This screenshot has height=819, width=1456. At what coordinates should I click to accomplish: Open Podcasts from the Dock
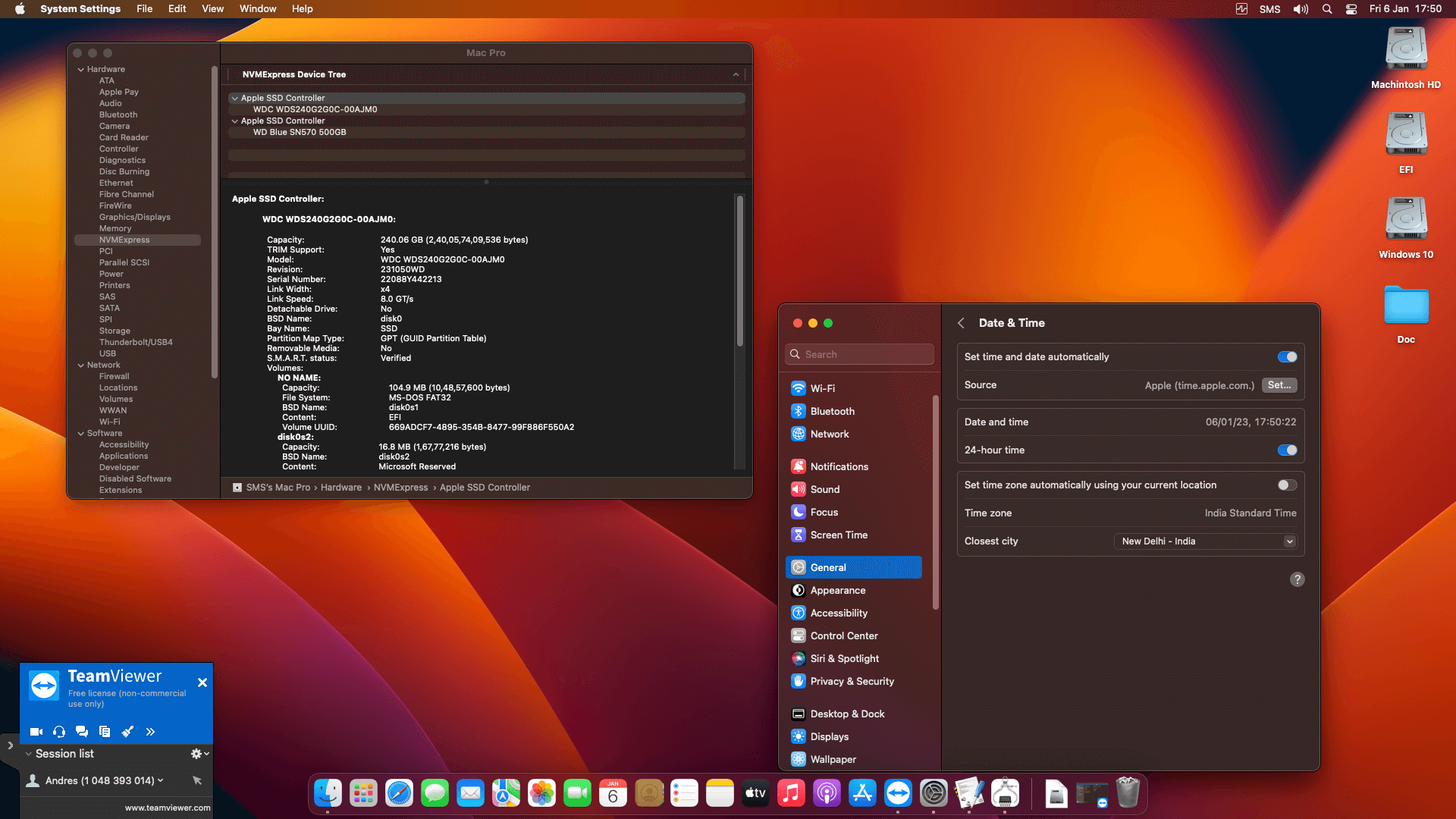(x=827, y=792)
